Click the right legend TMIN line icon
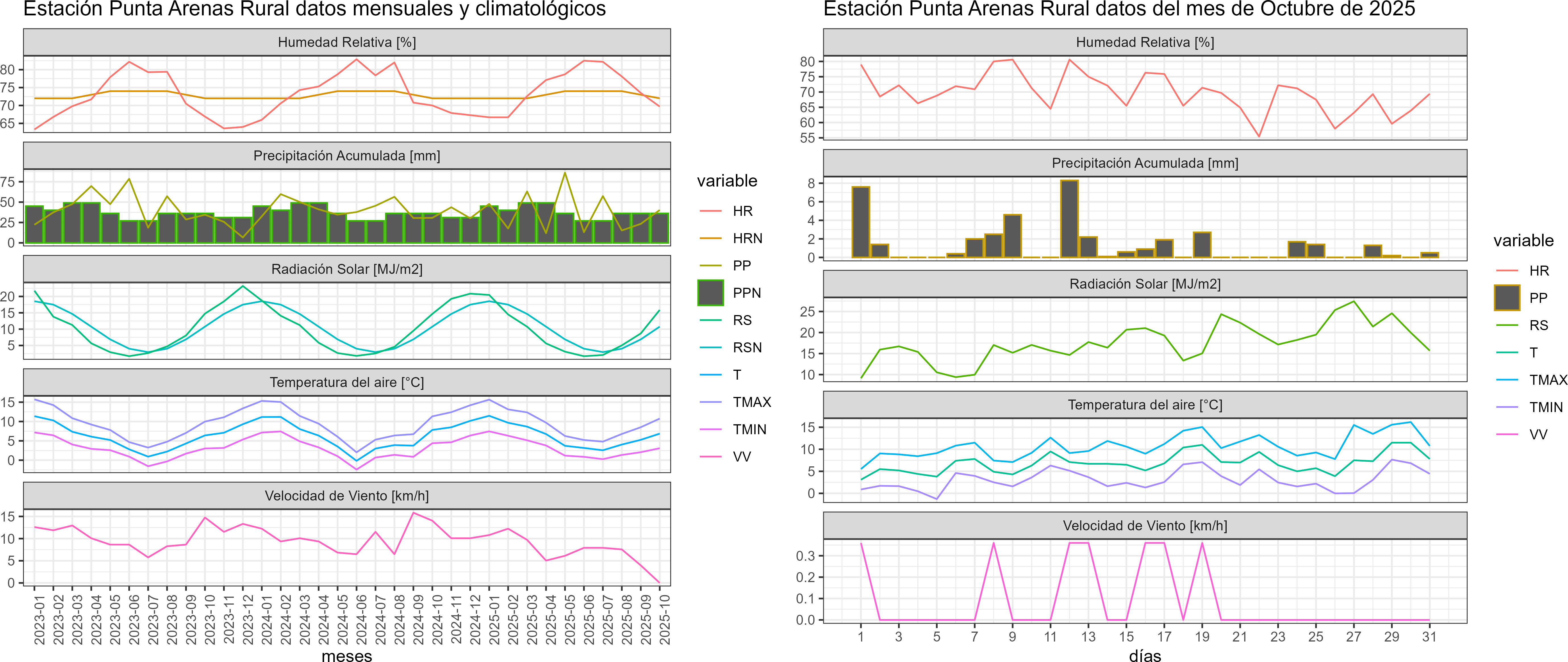 point(1507,407)
